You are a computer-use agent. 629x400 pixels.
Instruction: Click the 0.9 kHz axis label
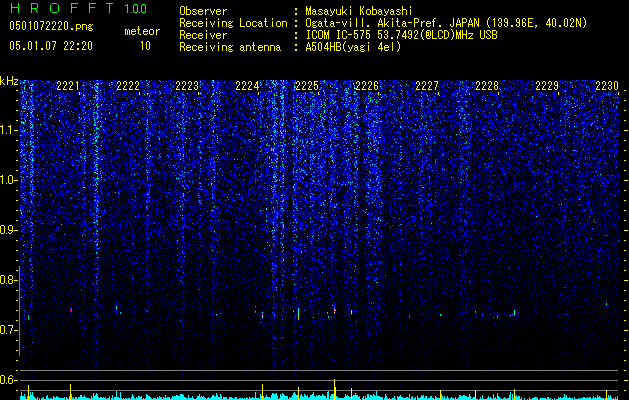pos(9,230)
